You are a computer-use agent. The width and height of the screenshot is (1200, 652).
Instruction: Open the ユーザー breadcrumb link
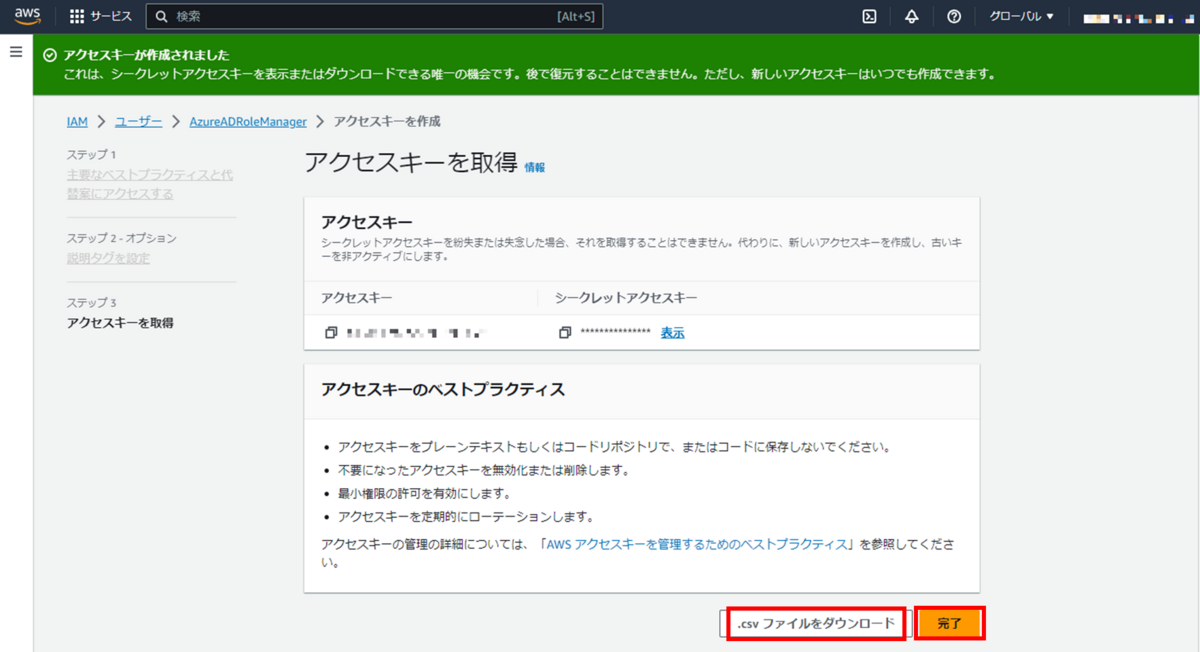point(138,122)
